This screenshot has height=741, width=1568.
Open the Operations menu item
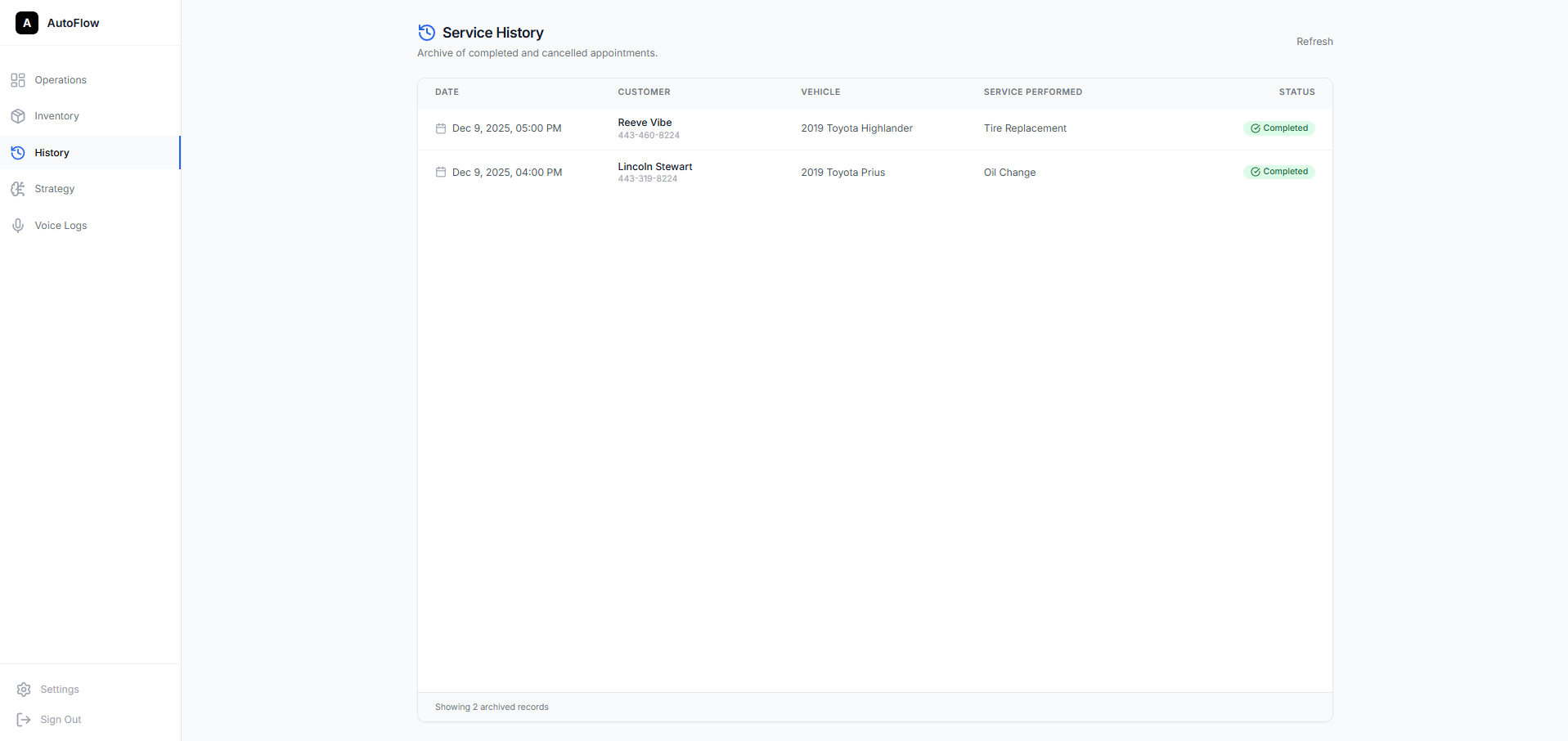click(61, 80)
